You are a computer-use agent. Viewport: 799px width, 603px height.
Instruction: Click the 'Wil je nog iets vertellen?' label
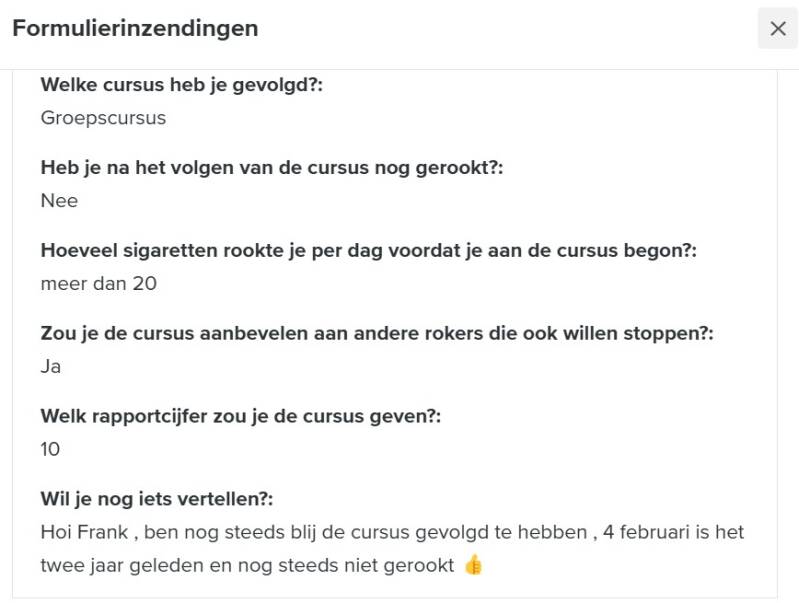click(x=156, y=499)
